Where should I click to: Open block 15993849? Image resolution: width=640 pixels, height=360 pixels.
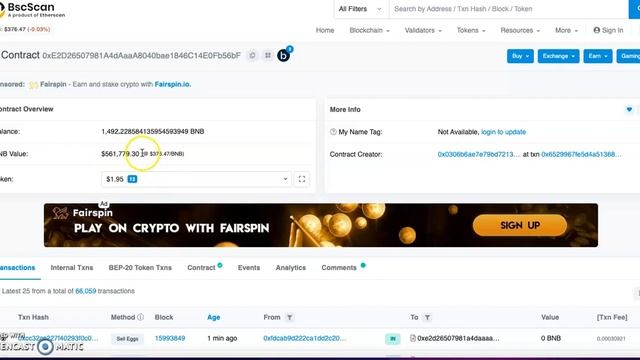pyautogui.click(x=170, y=338)
